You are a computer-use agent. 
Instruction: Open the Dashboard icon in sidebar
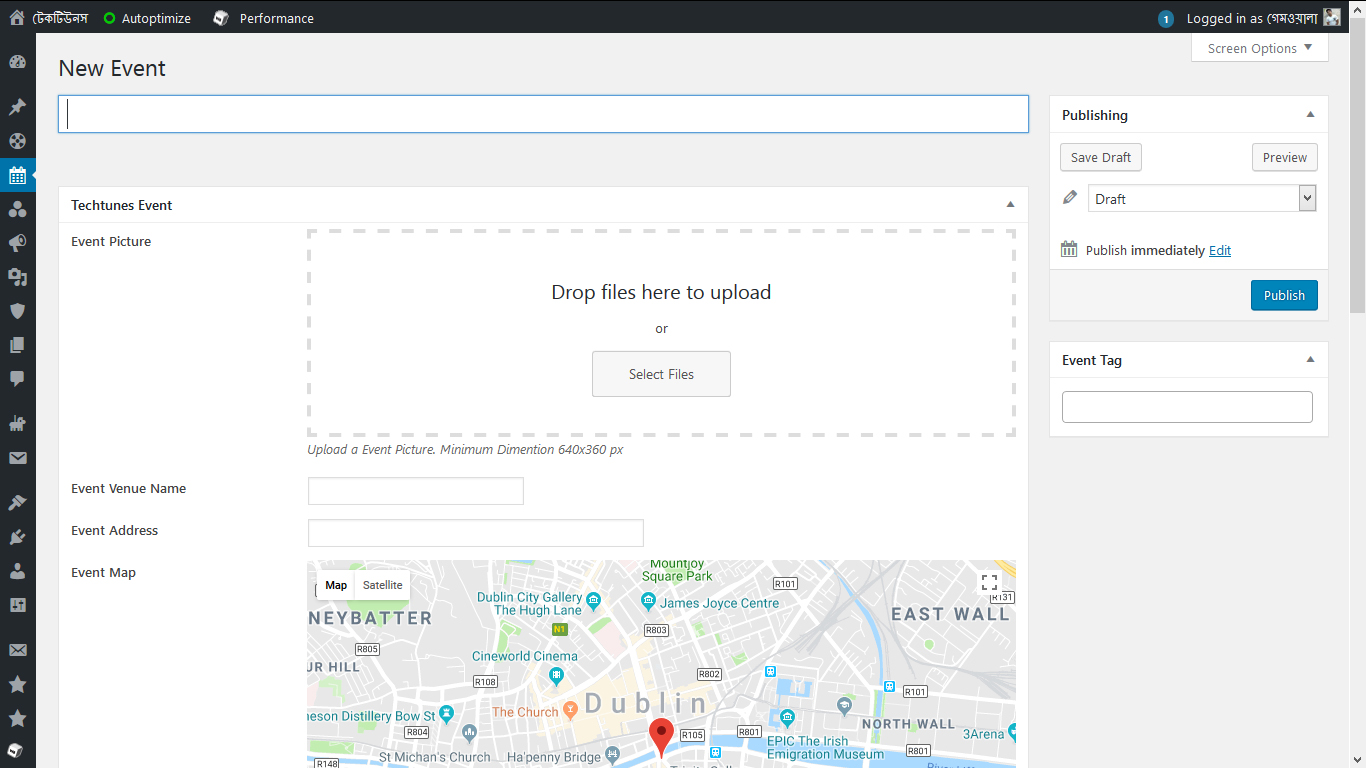point(17,62)
